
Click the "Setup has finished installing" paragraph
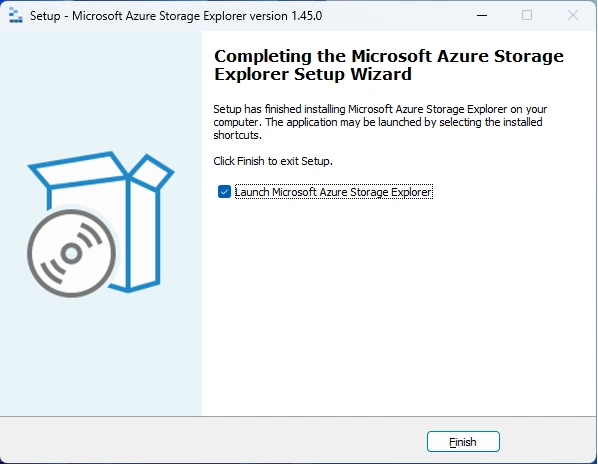click(380, 122)
